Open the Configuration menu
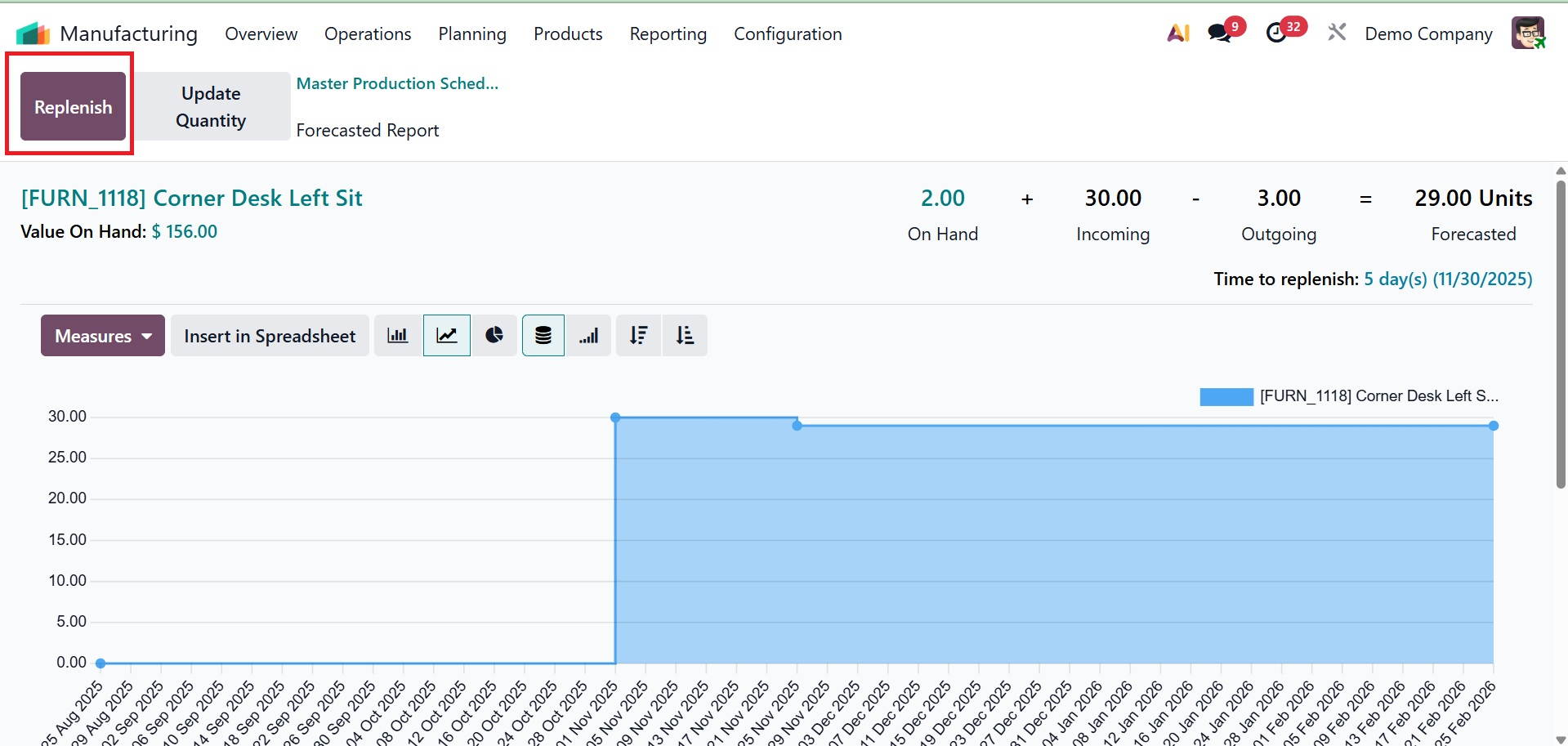Image resolution: width=1568 pixels, height=746 pixels. coord(788,34)
